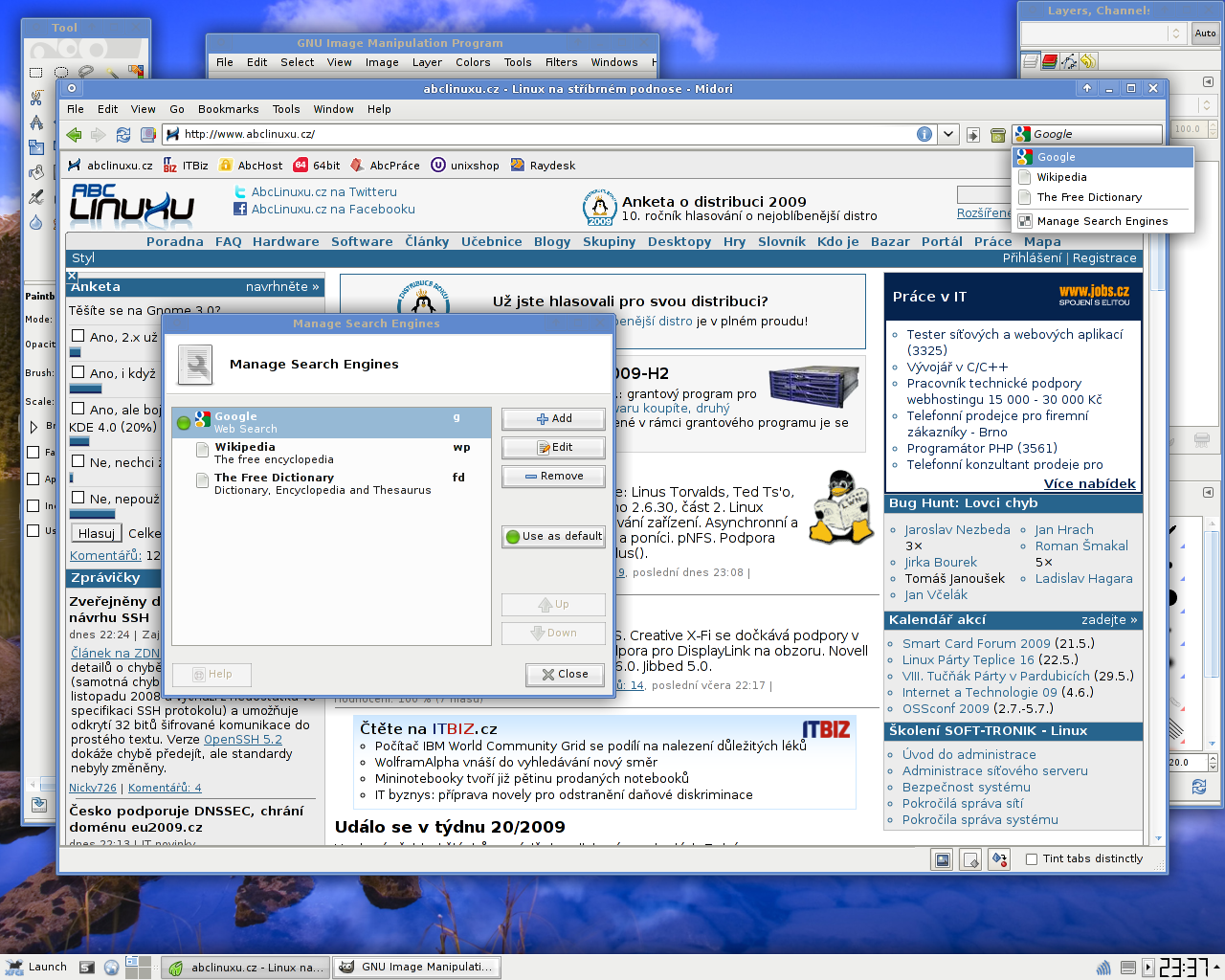Open the address bar history dropdown arrow
This screenshot has width=1225, height=980.
(948, 134)
